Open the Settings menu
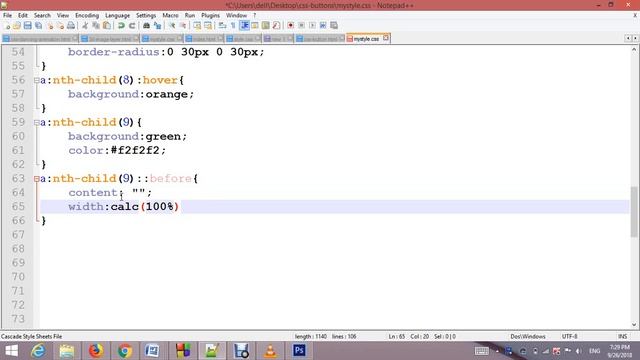Image resolution: width=640 pixels, height=360 pixels. (146, 15)
